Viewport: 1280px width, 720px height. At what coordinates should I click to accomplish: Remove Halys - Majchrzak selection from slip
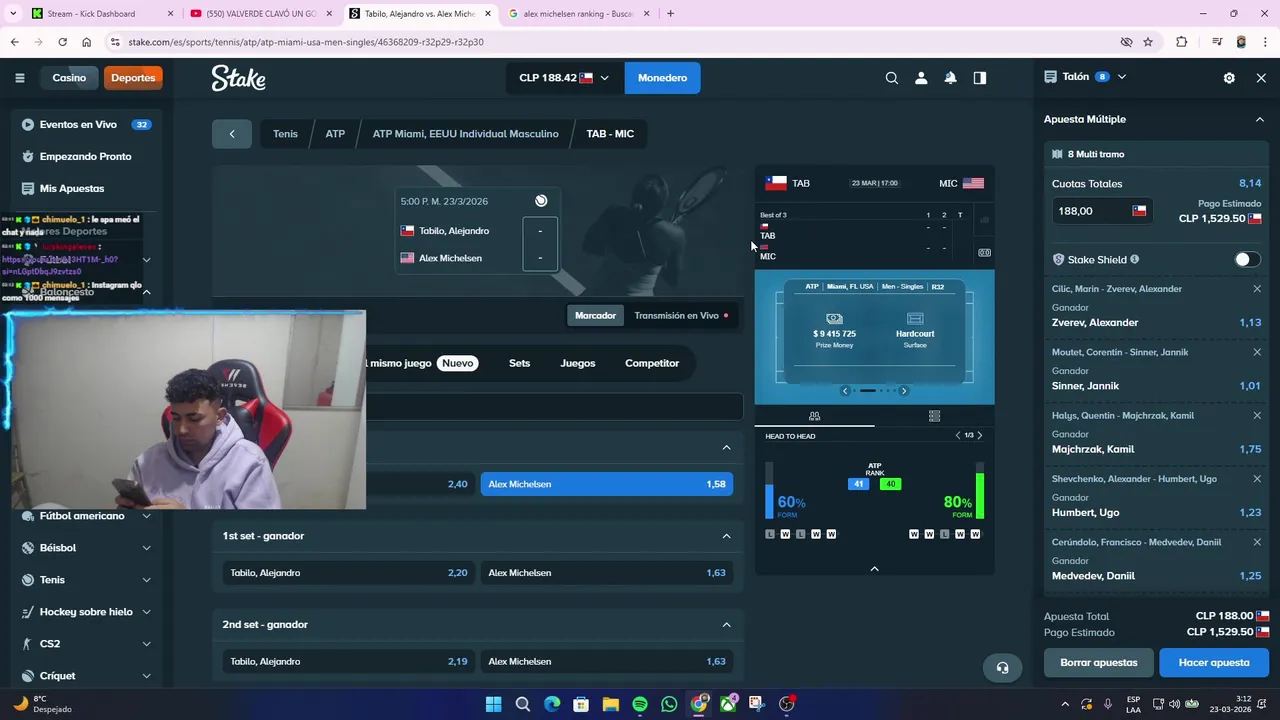pos(1257,415)
